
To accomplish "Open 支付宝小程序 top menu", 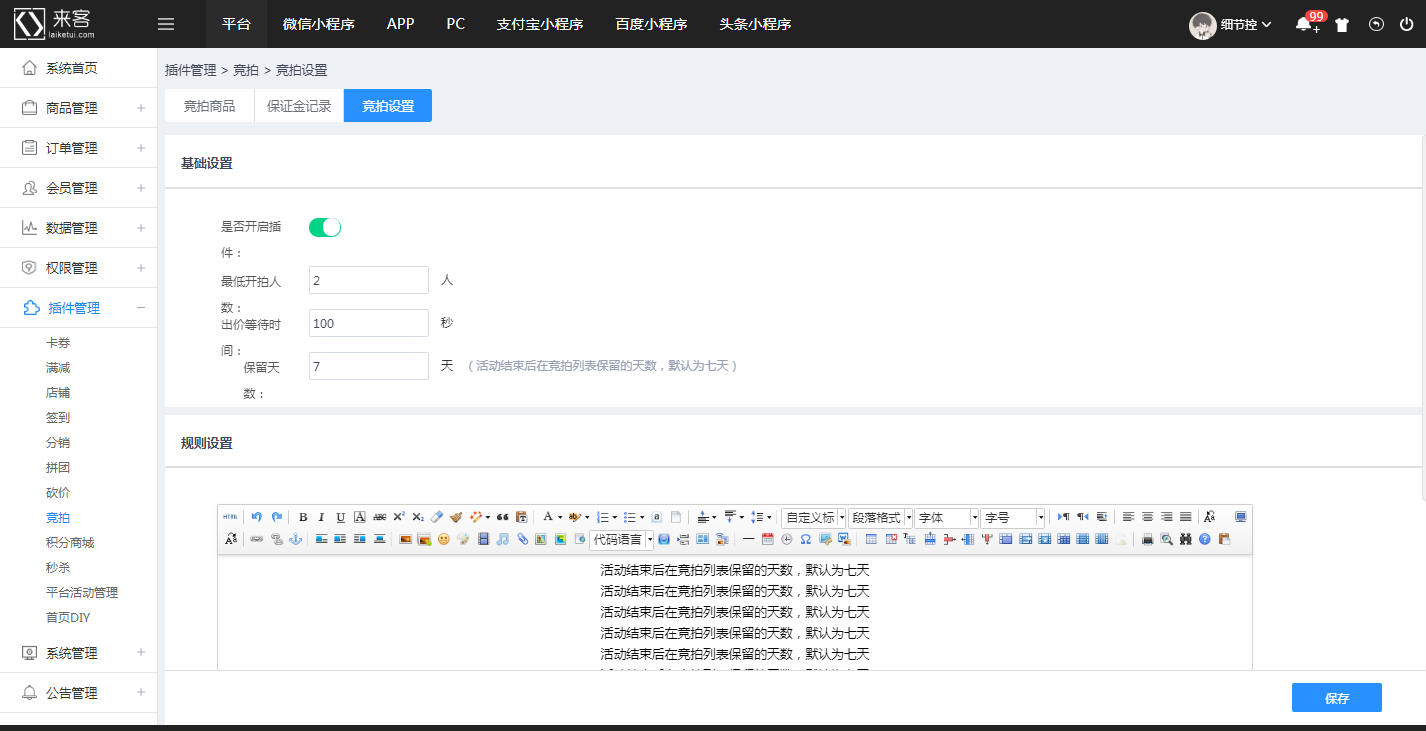I will coord(540,24).
